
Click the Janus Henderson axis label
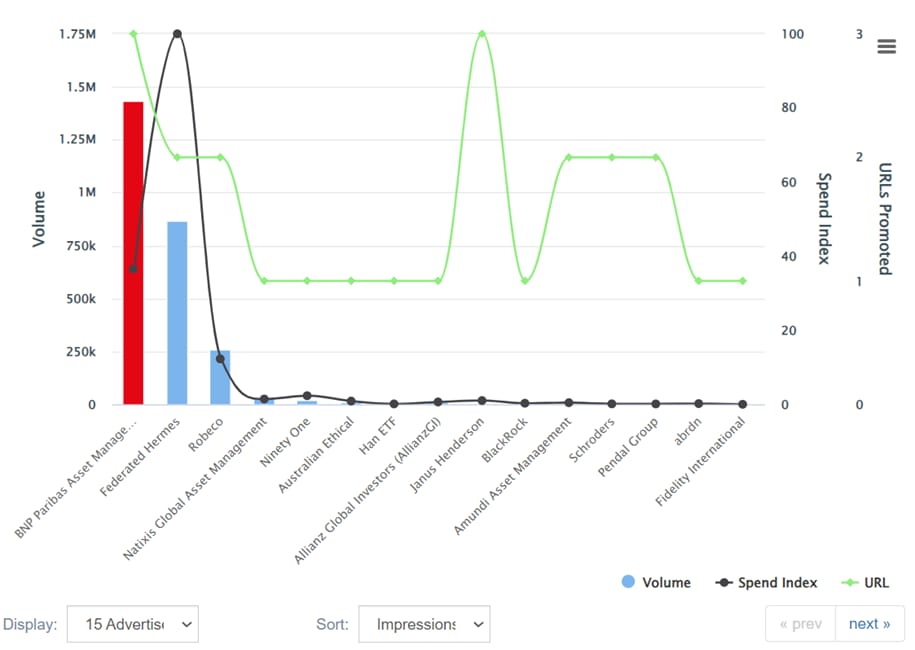coord(447,455)
